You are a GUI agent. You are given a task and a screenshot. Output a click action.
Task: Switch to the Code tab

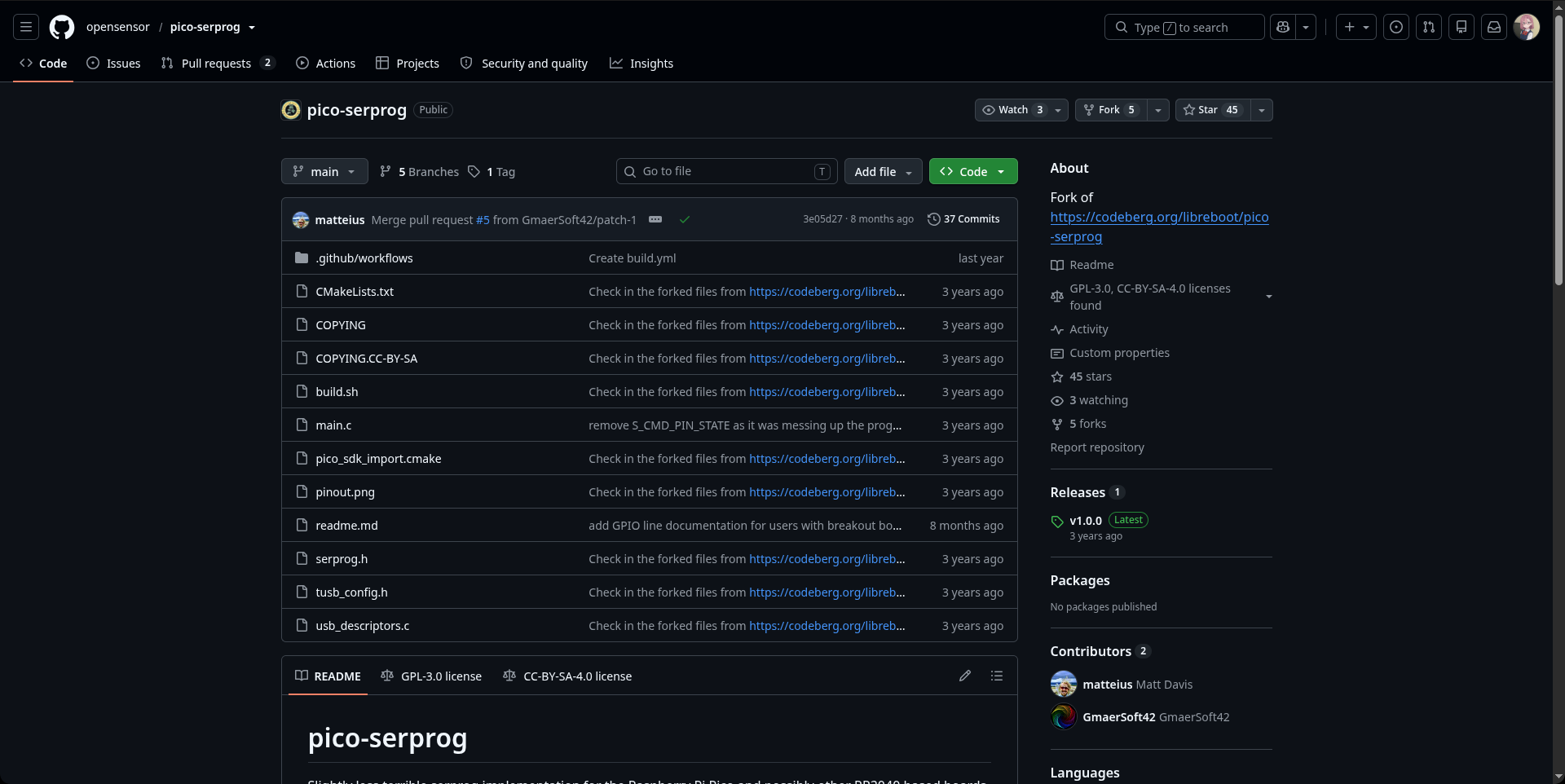tap(43, 64)
